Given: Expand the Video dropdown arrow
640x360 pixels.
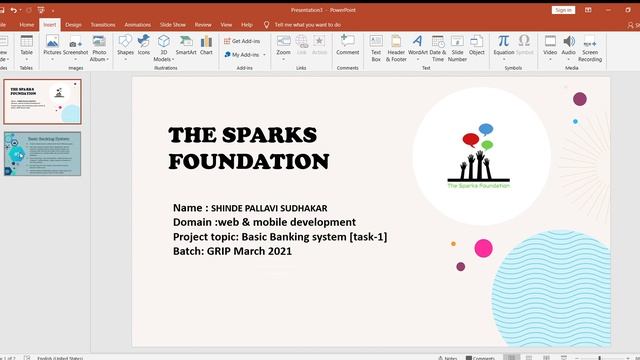Looking at the screenshot, I should pyautogui.click(x=550, y=60).
